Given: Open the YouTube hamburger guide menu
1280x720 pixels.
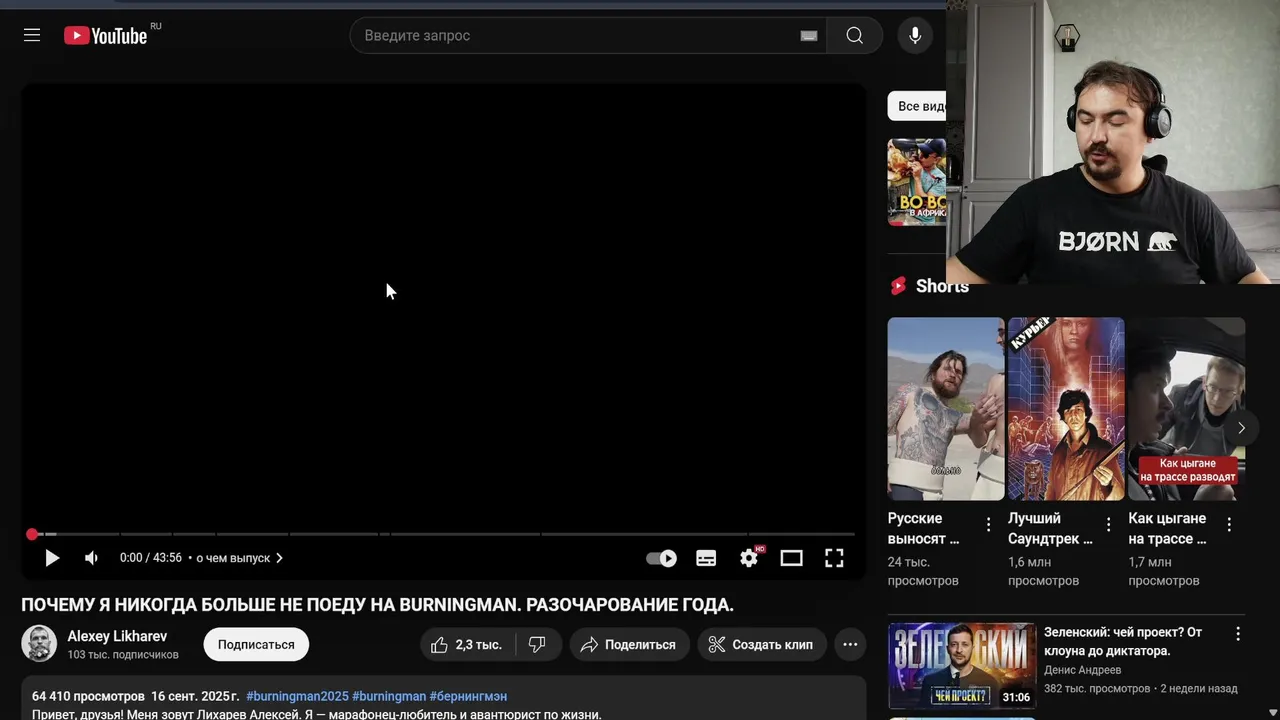Looking at the screenshot, I should click(x=32, y=35).
